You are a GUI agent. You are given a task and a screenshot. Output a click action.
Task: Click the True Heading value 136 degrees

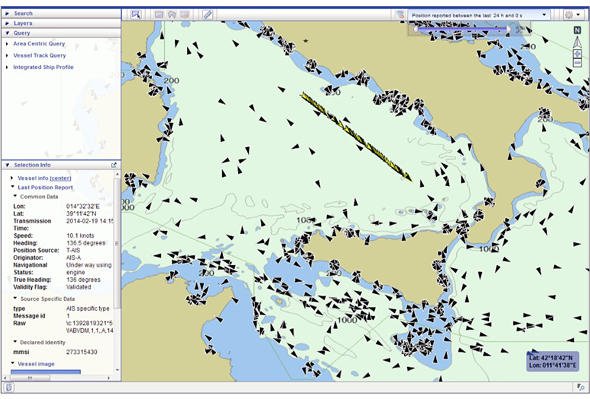(83, 280)
